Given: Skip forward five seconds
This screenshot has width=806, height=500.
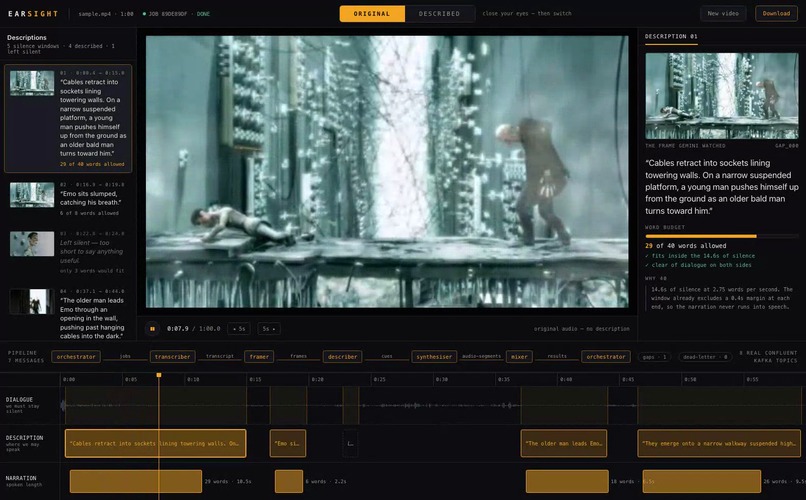Looking at the screenshot, I should point(269,328).
